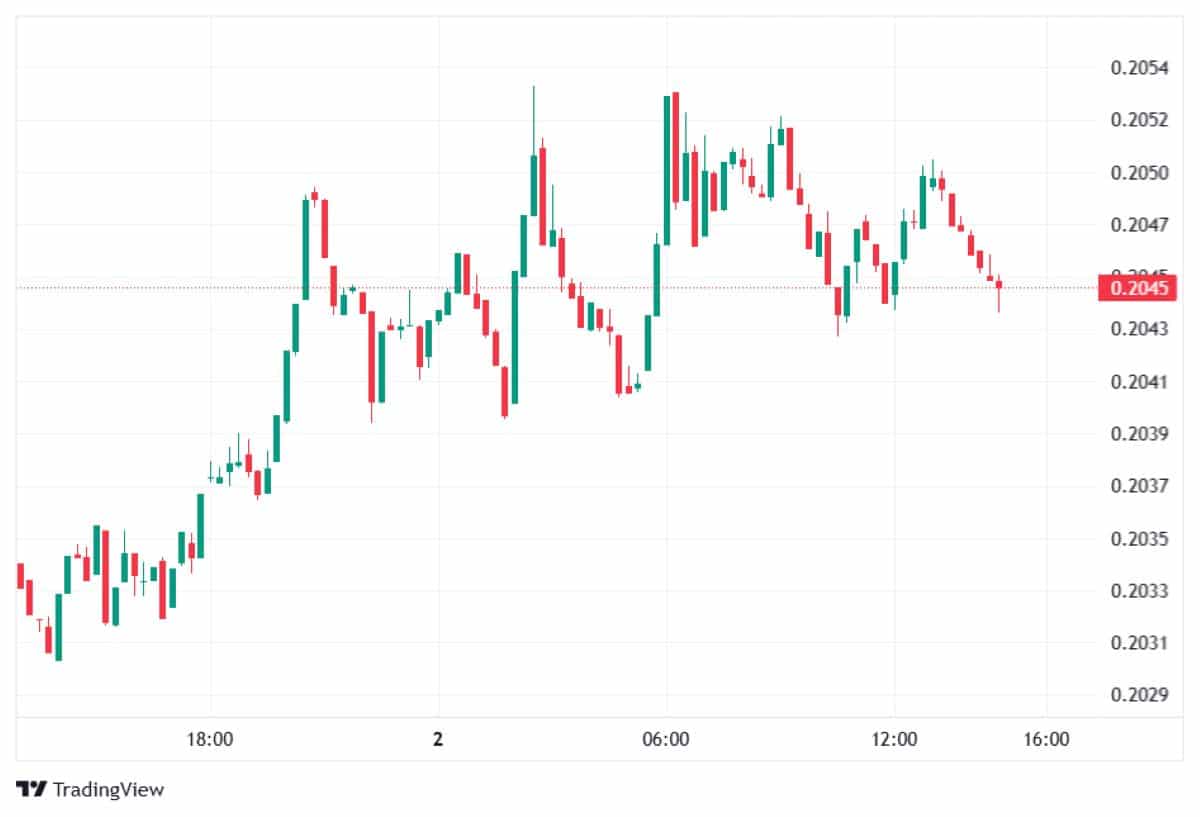Select the bold "2" date marker
Image resolution: width=1200 pixels, height=817 pixels.
(x=438, y=740)
